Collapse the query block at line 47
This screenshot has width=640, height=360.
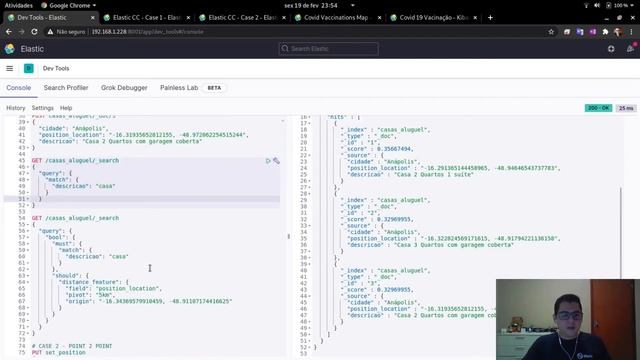tap(28, 173)
